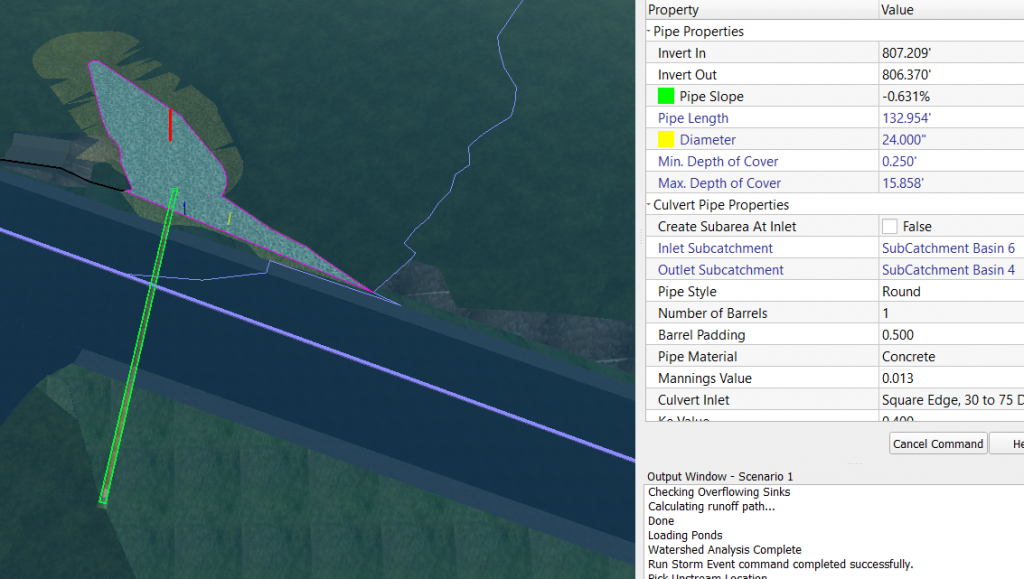Image resolution: width=1024 pixels, height=579 pixels.
Task: Click the red marker on the pond
Action: click(170, 125)
